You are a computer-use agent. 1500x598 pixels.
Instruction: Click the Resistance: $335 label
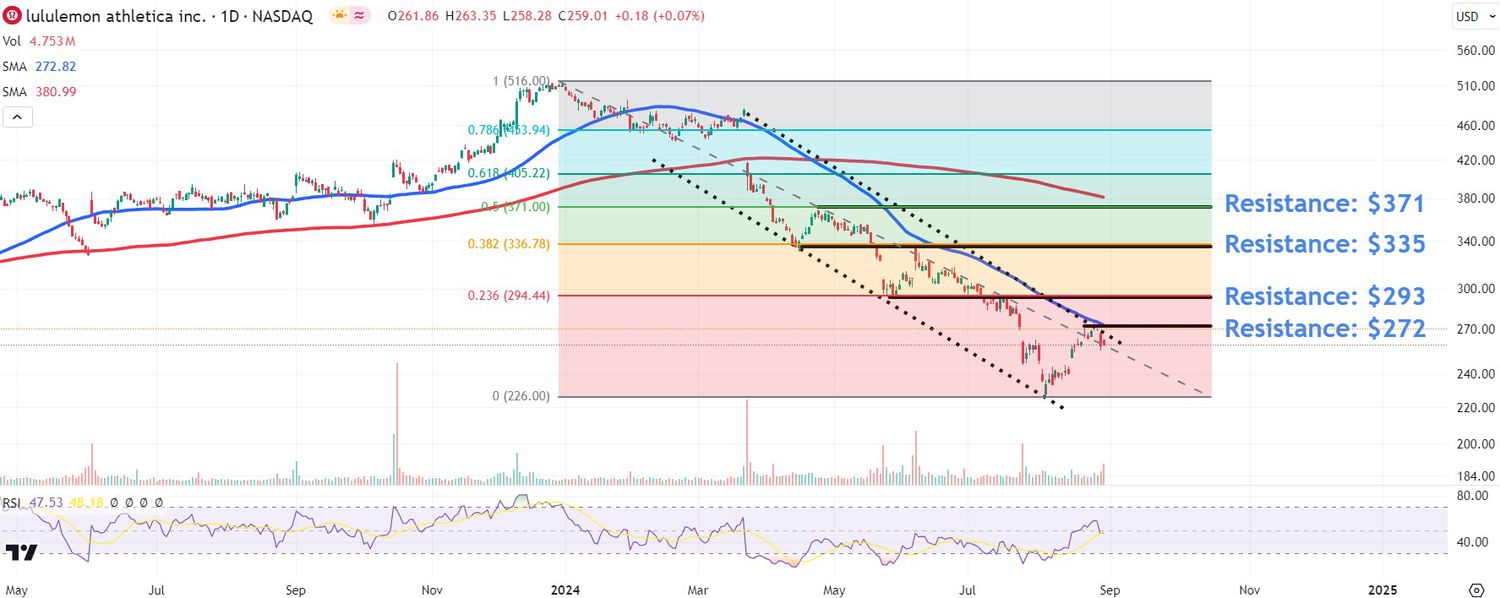pyautogui.click(x=1324, y=244)
